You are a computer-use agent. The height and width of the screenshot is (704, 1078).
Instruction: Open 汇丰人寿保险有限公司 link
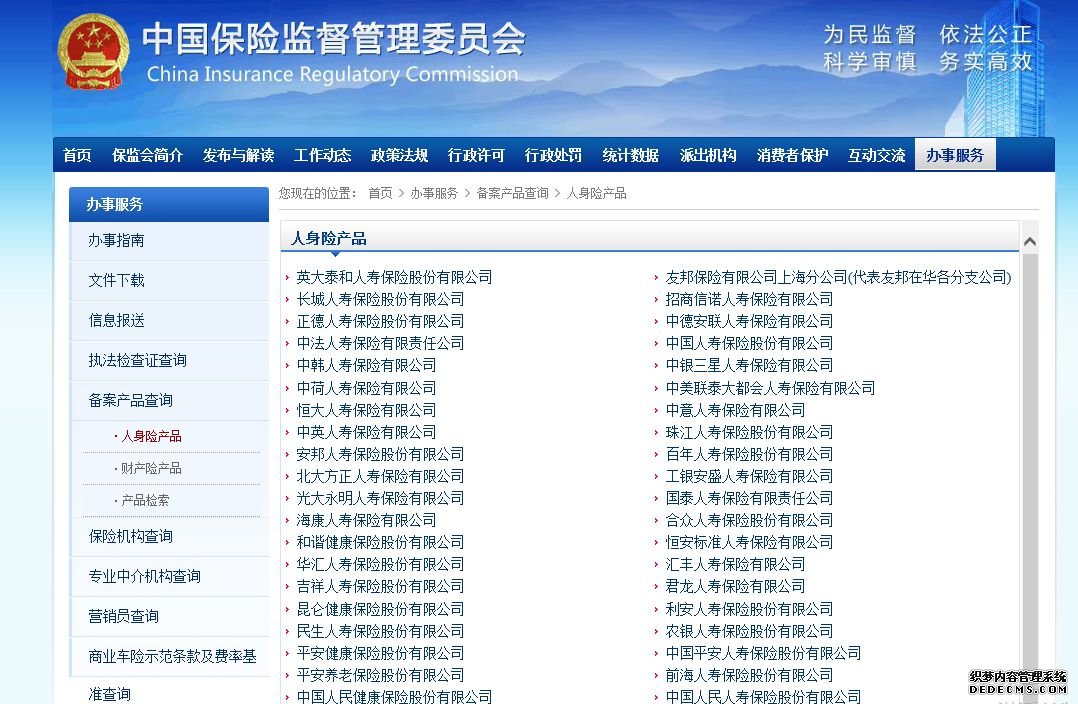point(736,564)
